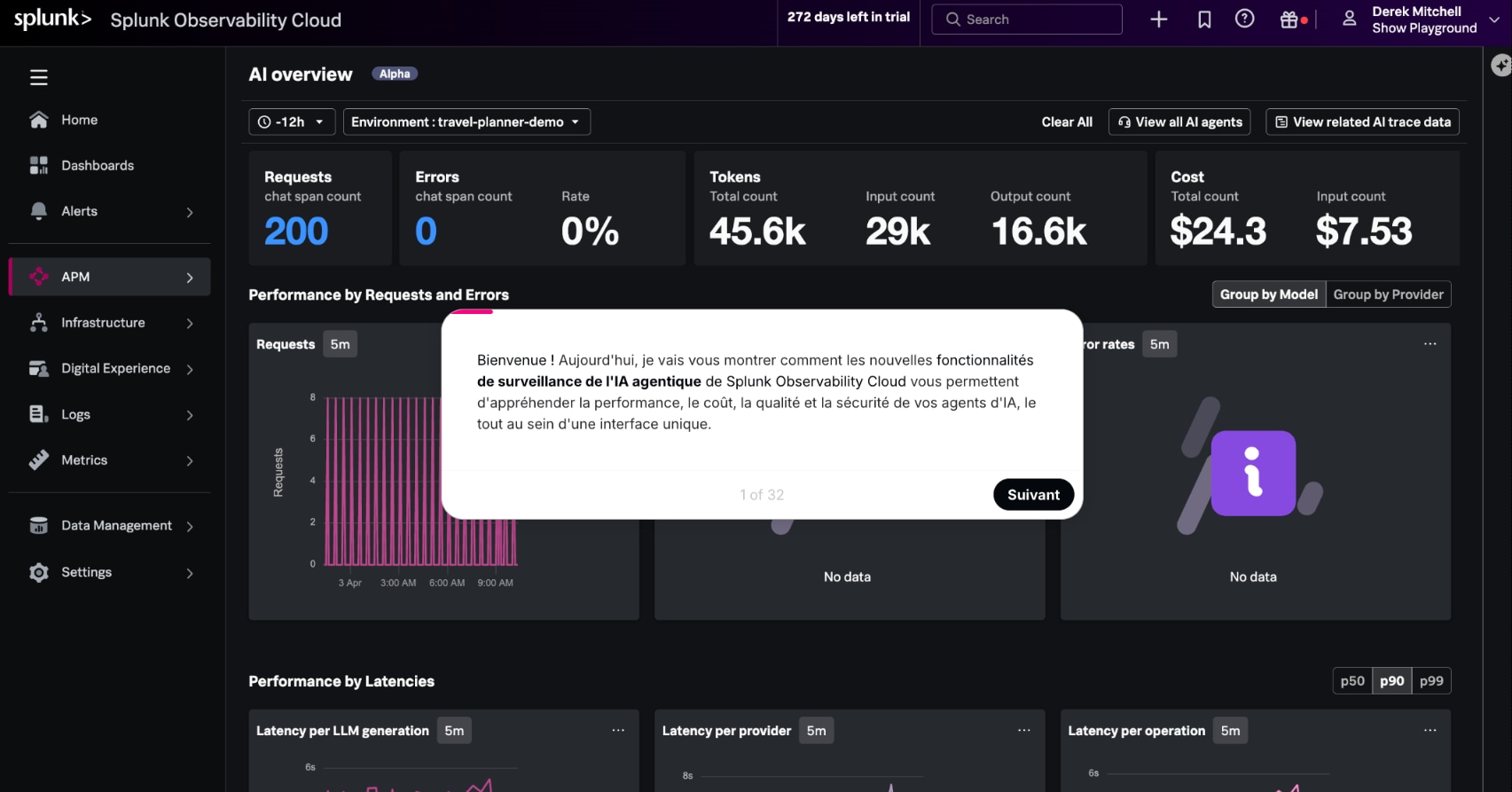The width and height of the screenshot is (1512, 792).
Task: Click View all AI agents
Action: [1179, 122]
